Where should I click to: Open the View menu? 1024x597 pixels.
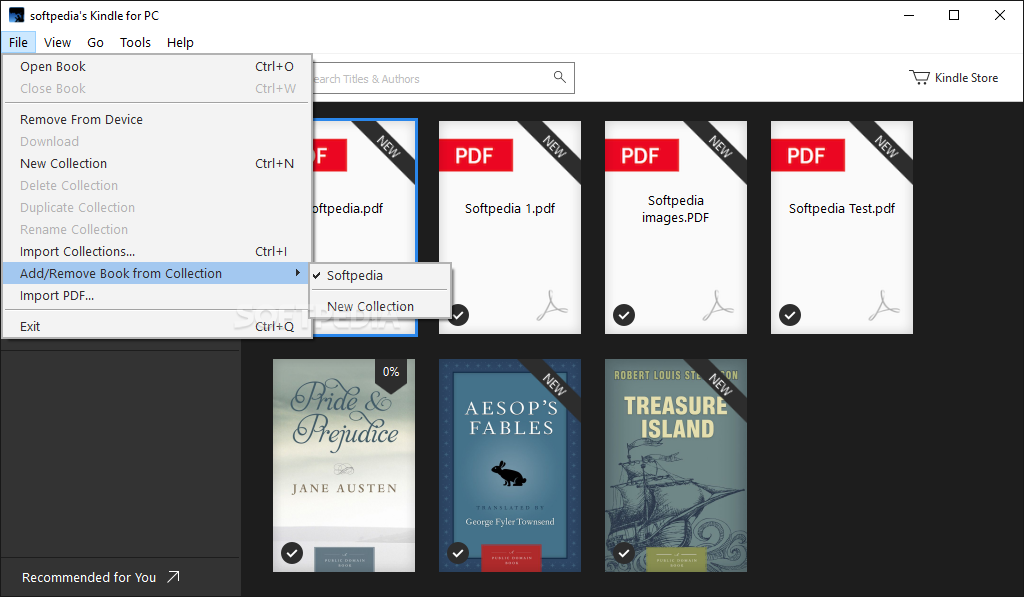57,42
